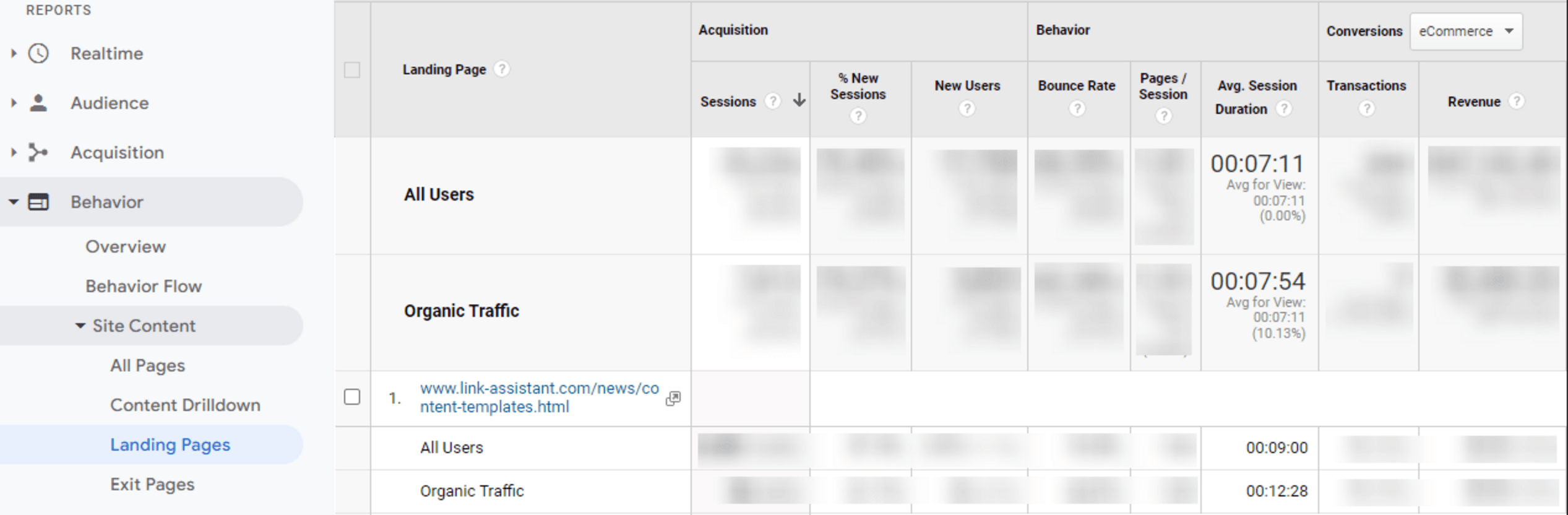Viewport: 1568px width, 515px height.
Task: Open Content Drilldown report
Action: [x=185, y=405]
